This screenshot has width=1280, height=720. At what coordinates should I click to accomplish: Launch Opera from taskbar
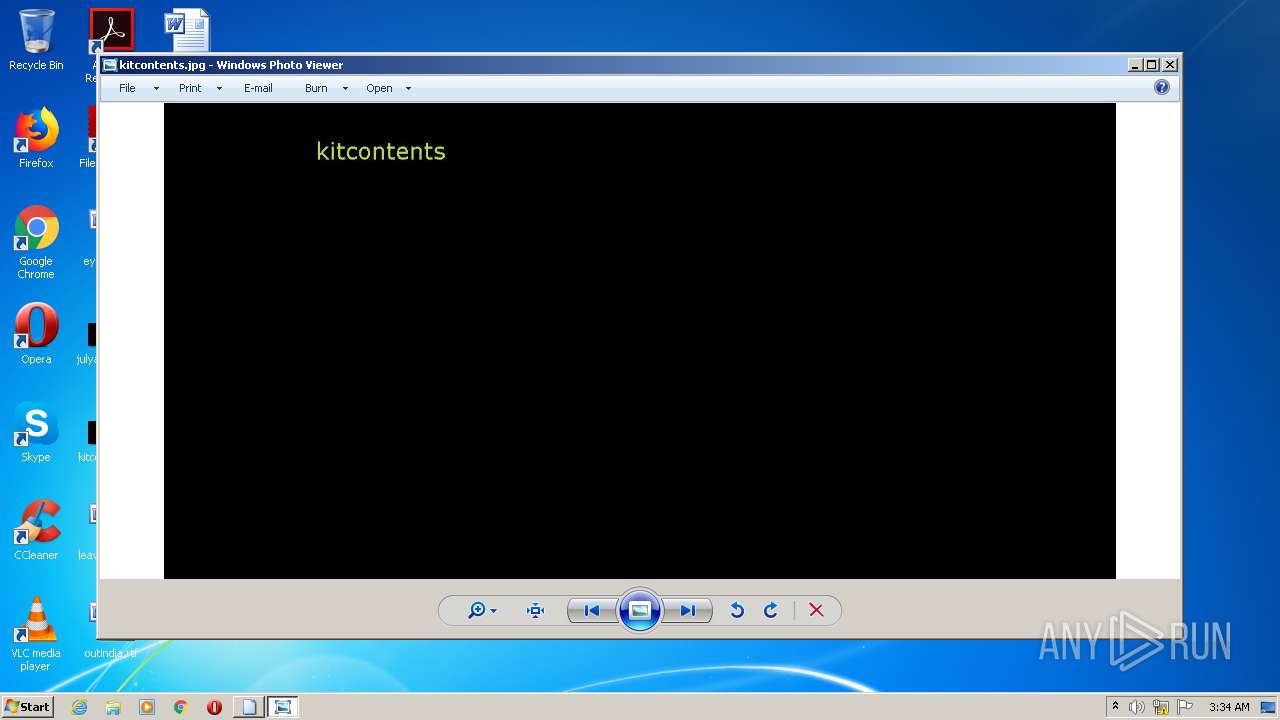214,707
